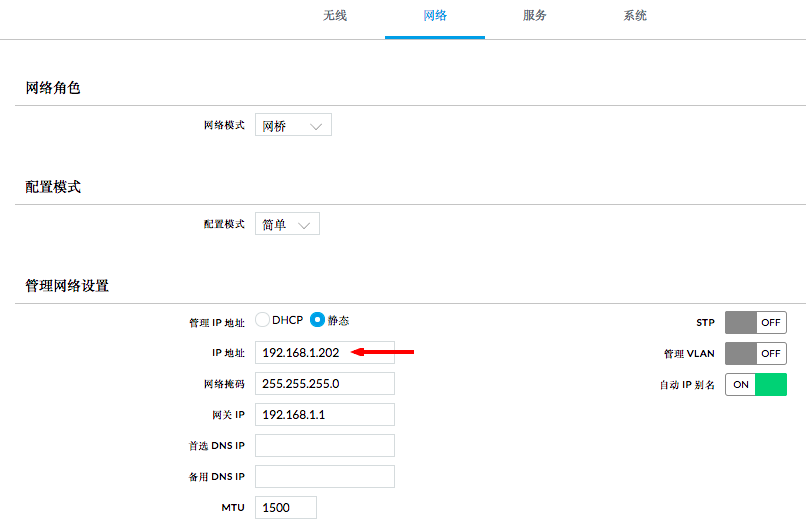This screenshot has height=532, width=806.
Task: Open the 配置模式 dropdown showing 简单
Action: [x=287, y=224]
